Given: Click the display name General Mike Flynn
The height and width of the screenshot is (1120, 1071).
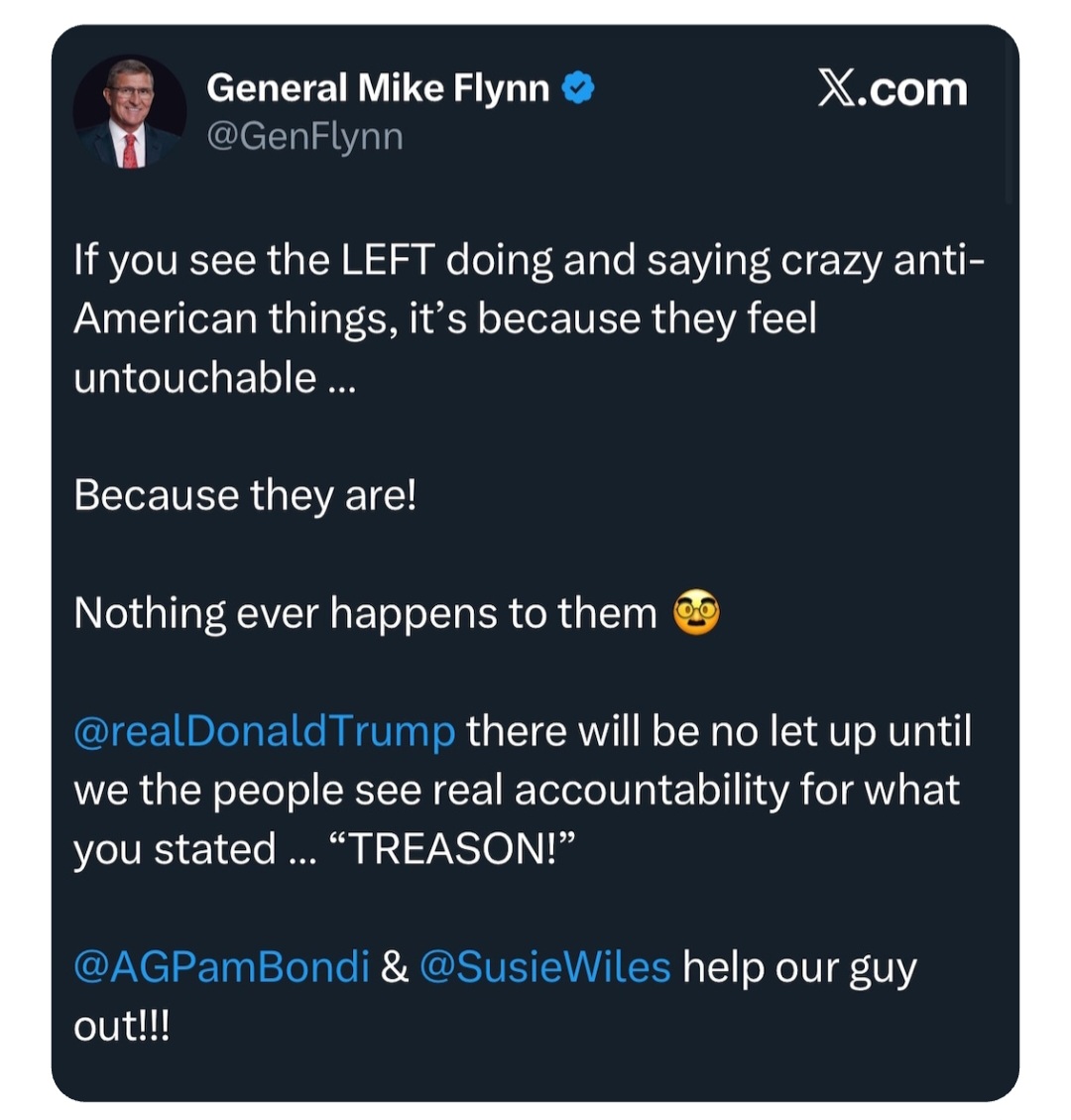Looking at the screenshot, I should [377, 88].
